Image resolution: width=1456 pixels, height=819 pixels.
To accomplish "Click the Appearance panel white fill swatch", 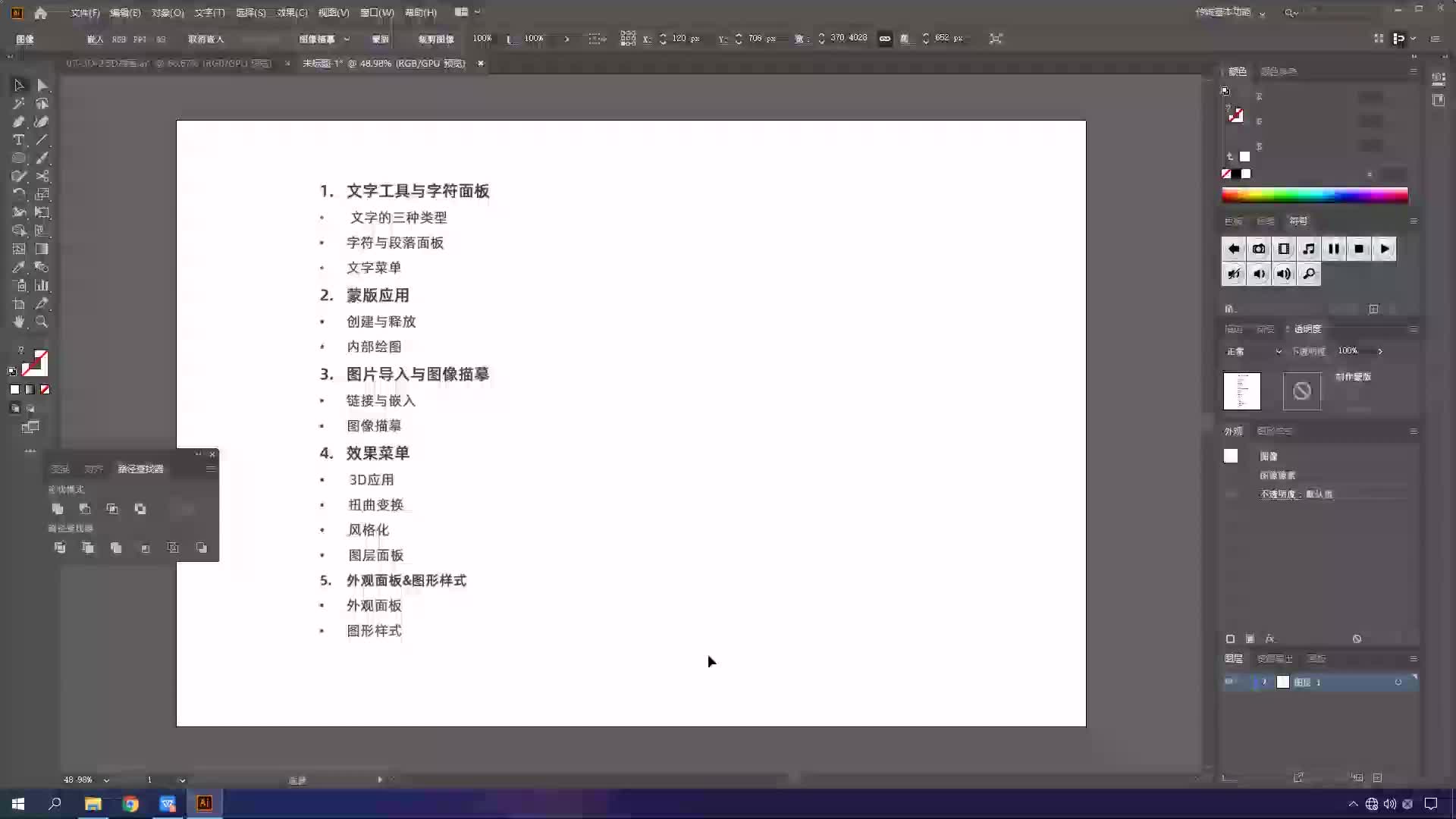I will click(x=1231, y=456).
